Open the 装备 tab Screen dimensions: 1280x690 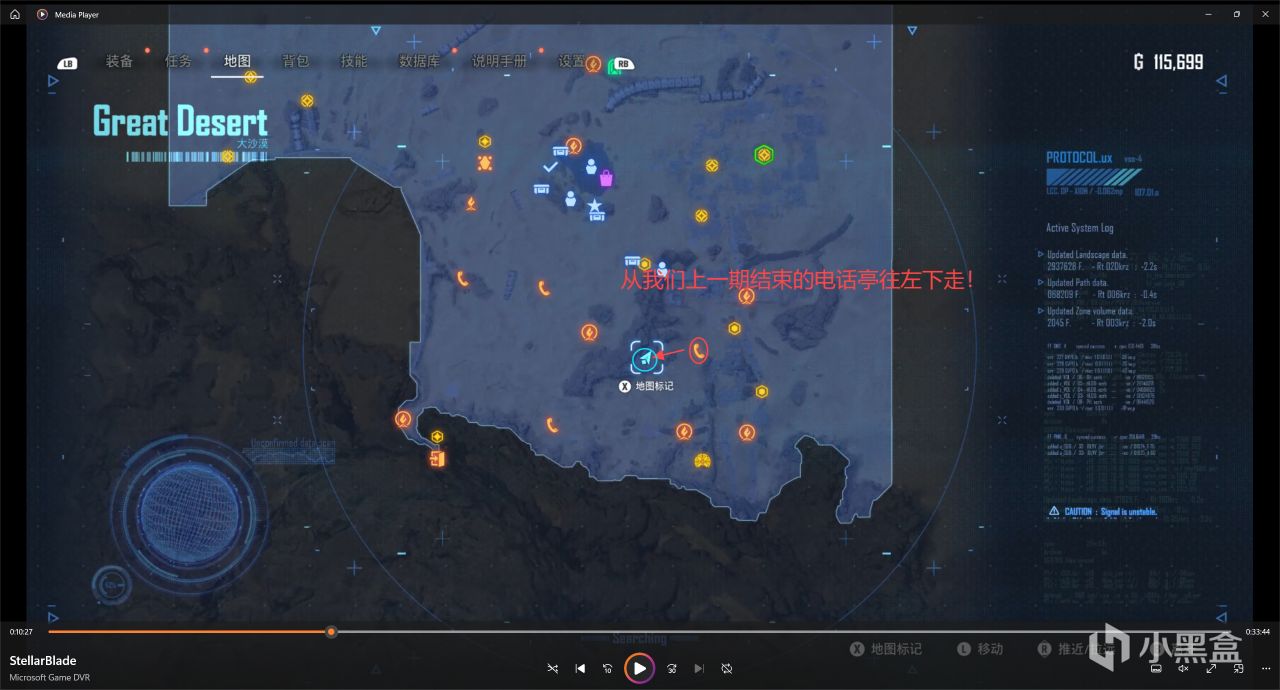pos(119,61)
